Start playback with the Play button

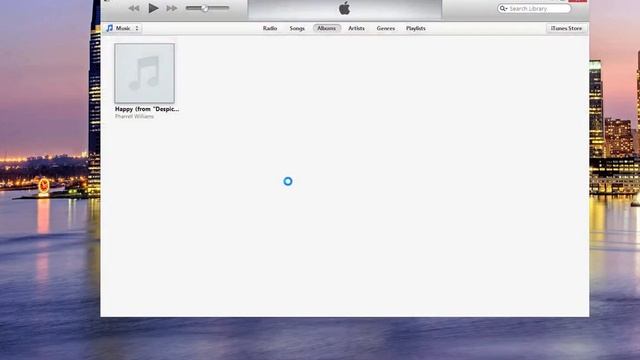click(x=153, y=8)
